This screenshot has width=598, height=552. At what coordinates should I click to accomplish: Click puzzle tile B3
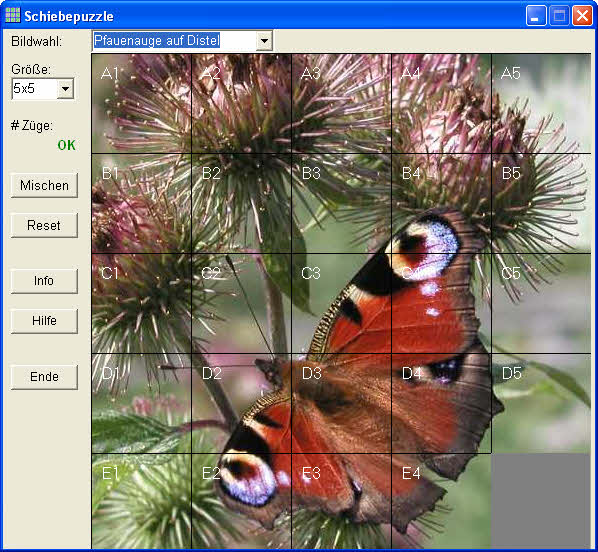341,204
